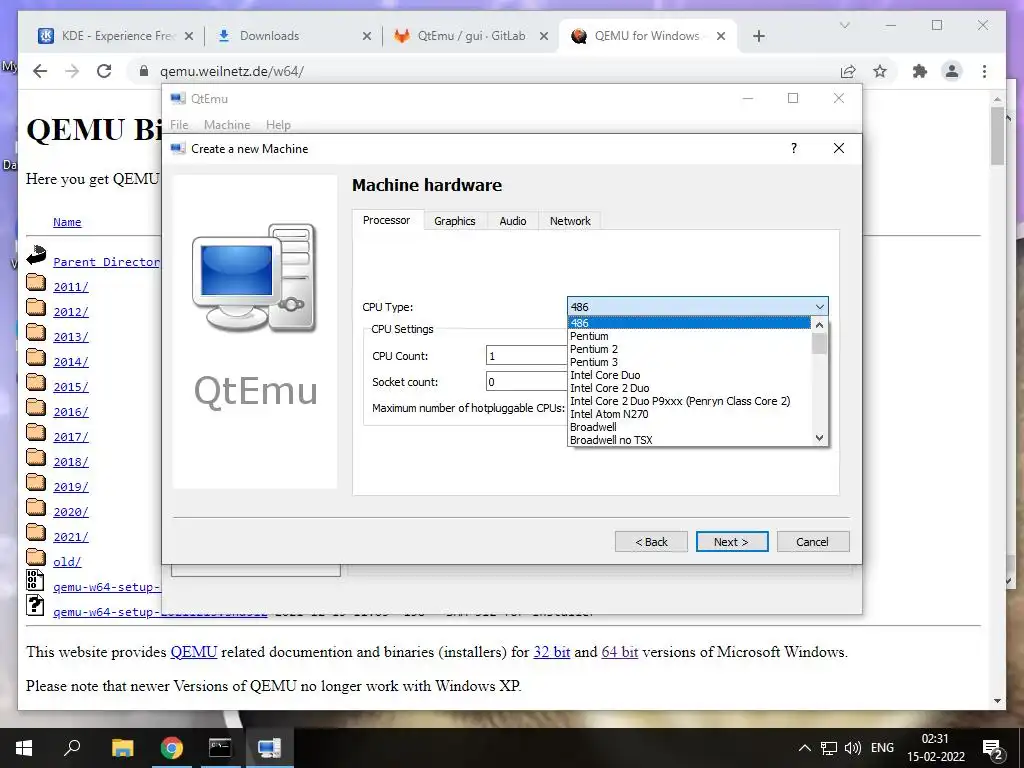
Task: Click Parent Directory back-arrow icon
Action: (36, 255)
